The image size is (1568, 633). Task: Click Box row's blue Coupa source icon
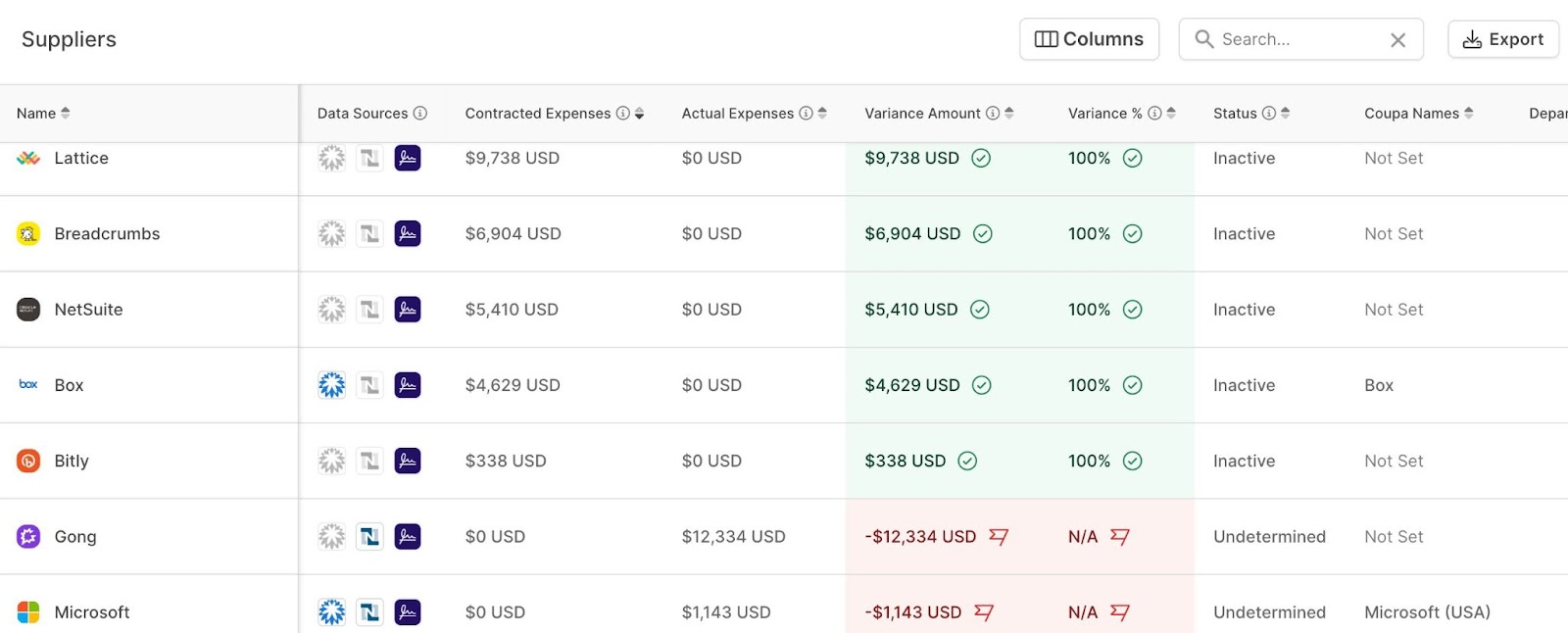332,385
